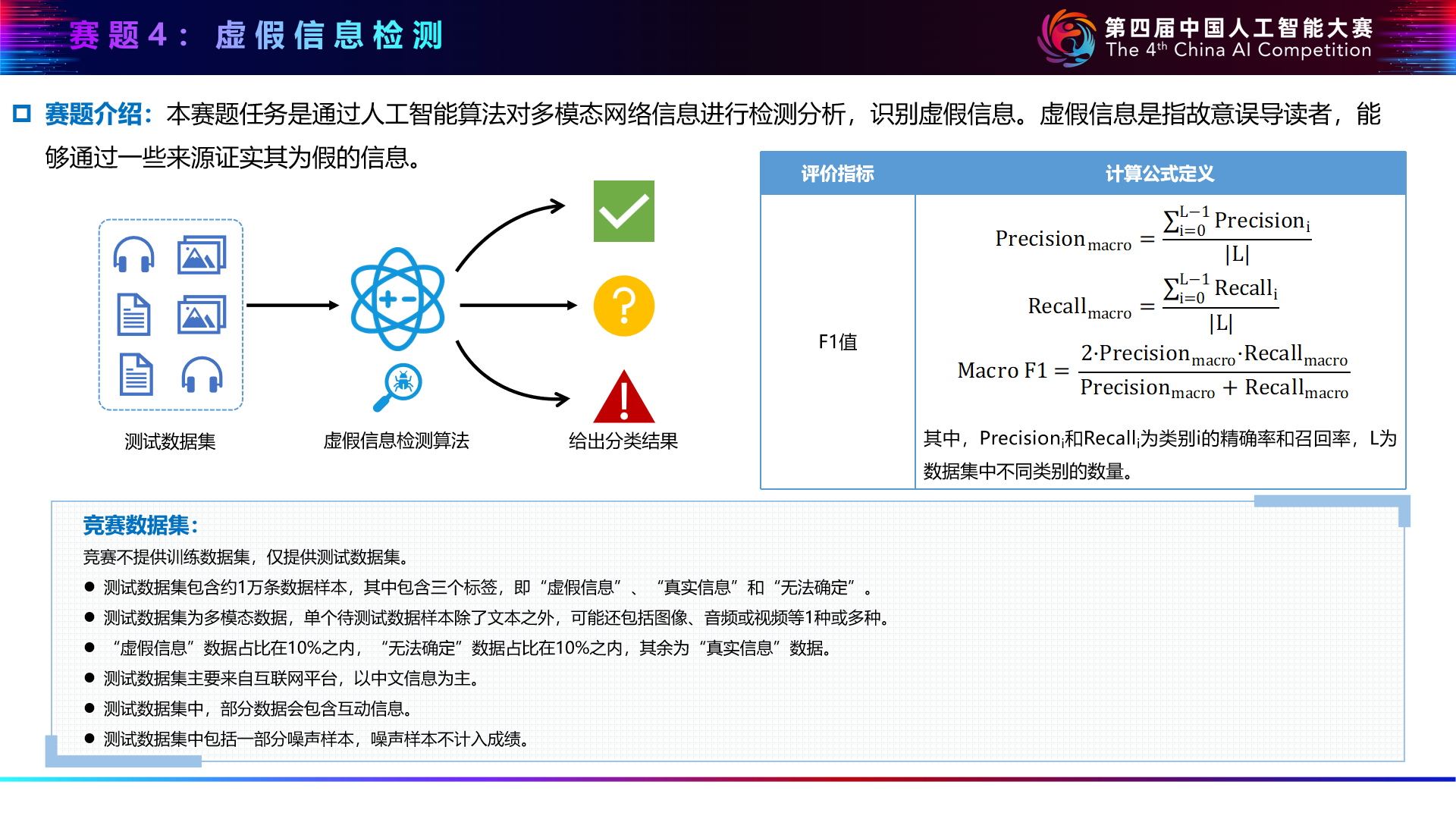Click the text 第四届中国人工智能大赛

tap(1238, 28)
